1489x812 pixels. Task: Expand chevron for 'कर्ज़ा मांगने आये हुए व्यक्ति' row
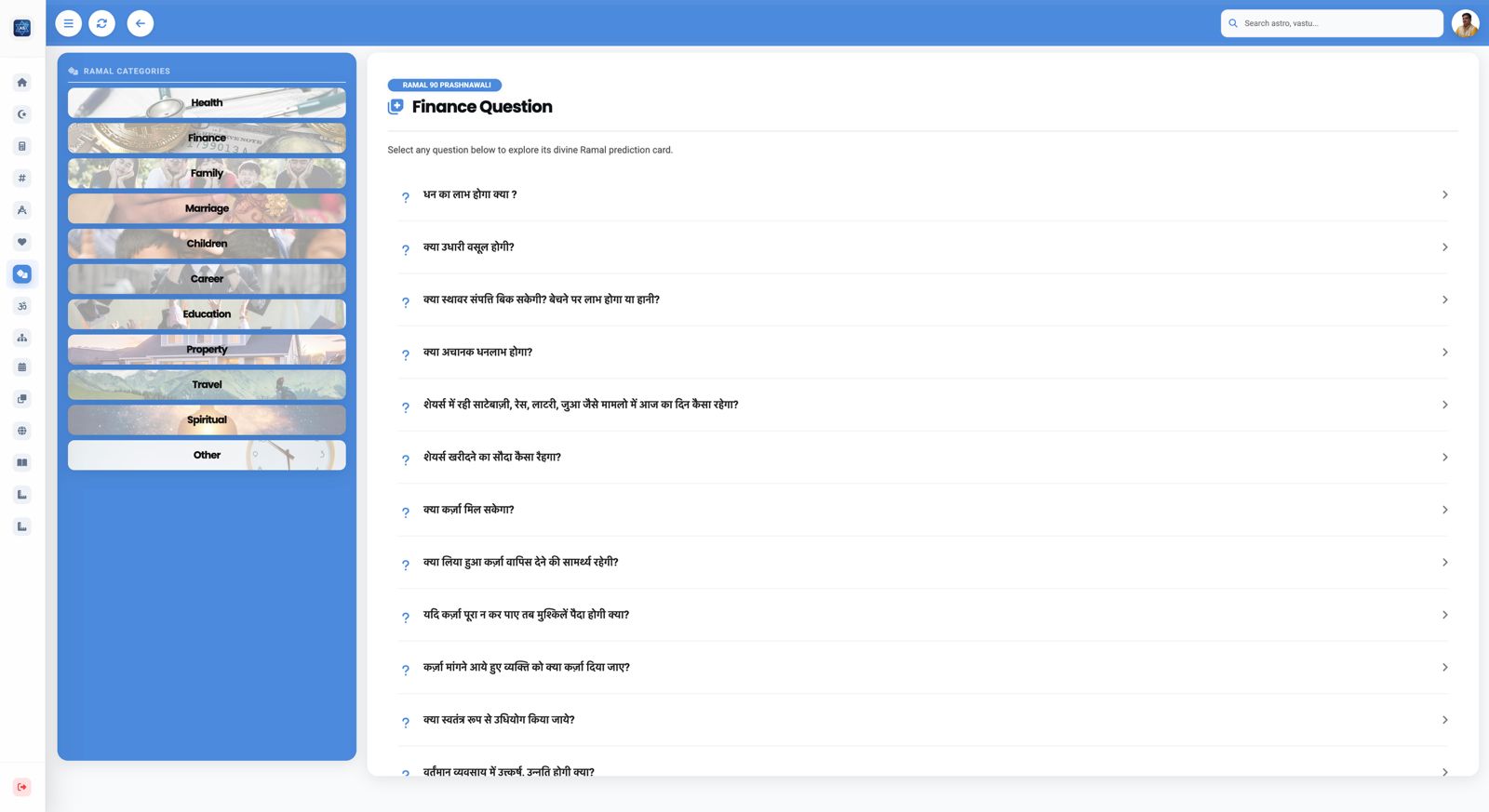pyautogui.click(x=1444, y=668)
